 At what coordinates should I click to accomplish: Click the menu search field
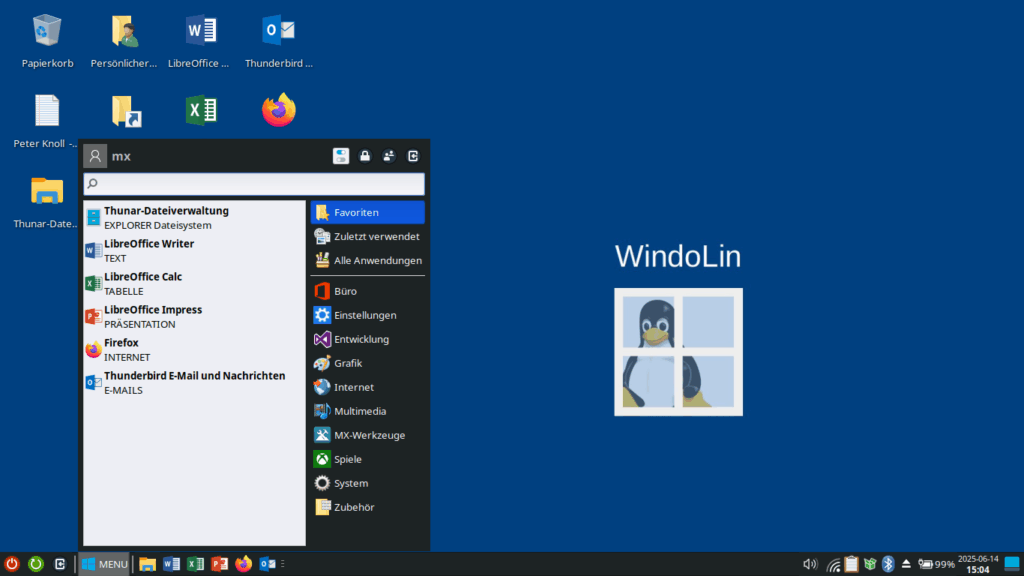point(254,184)
